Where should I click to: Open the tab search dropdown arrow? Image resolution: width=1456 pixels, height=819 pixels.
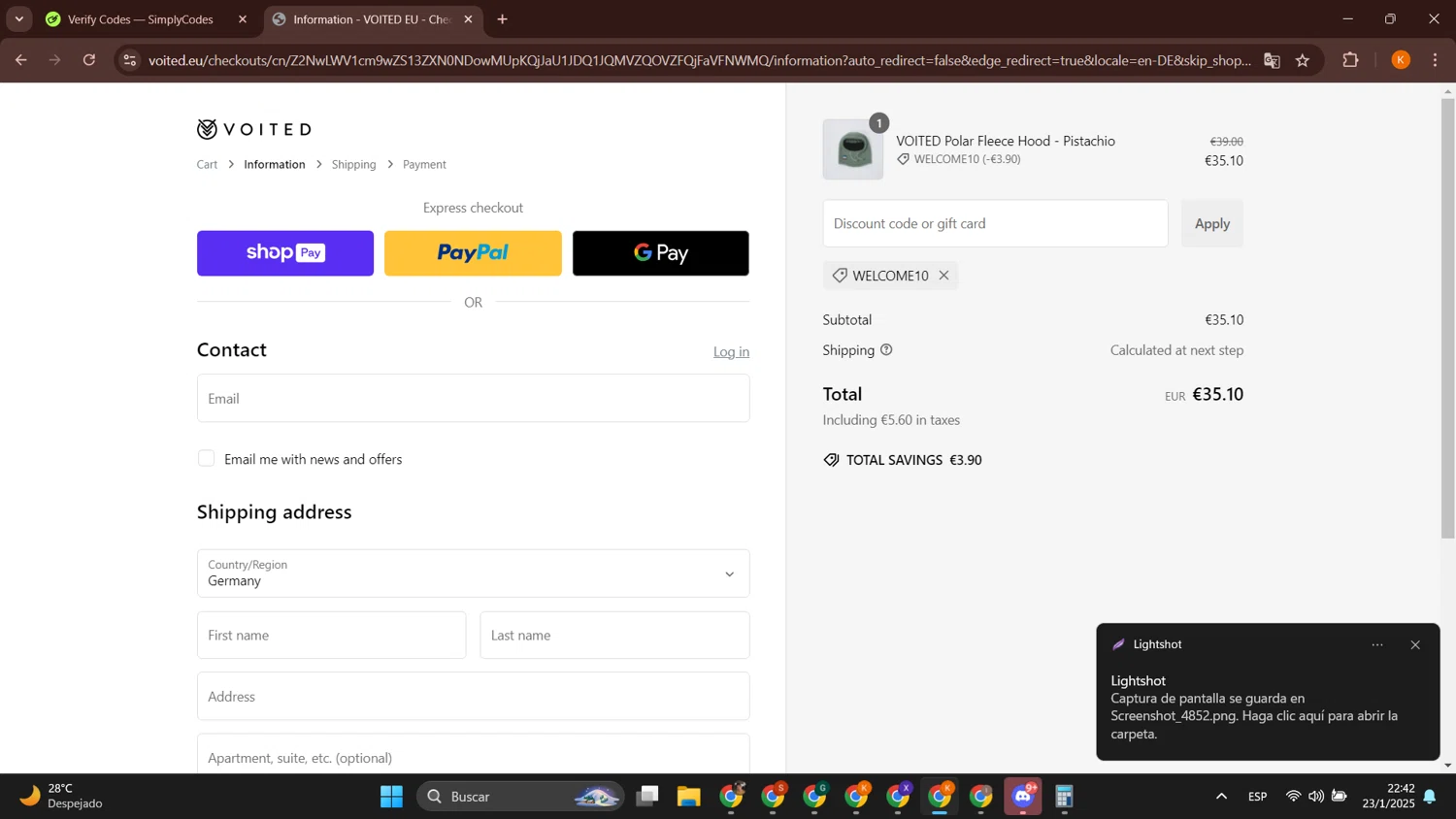click(x=18, y=19)
